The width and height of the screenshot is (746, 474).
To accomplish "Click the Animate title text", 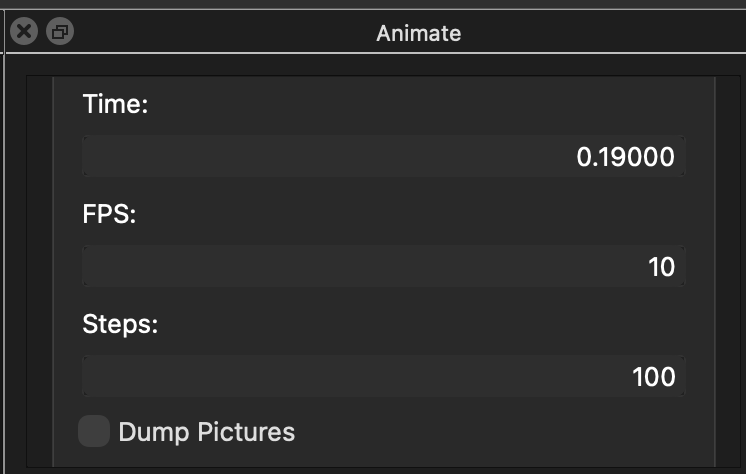I will click(x=418, y=32).
